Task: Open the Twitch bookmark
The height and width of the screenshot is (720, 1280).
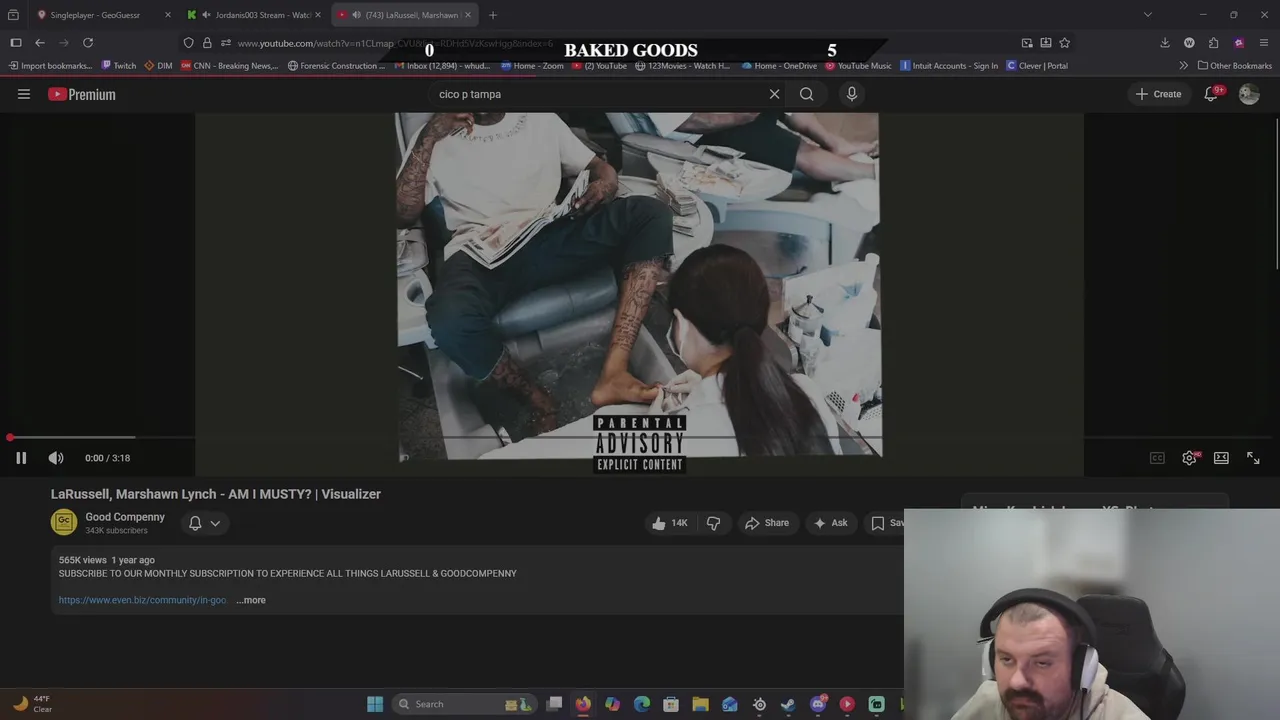Action: pyautogui.click(x=119, y=66)
